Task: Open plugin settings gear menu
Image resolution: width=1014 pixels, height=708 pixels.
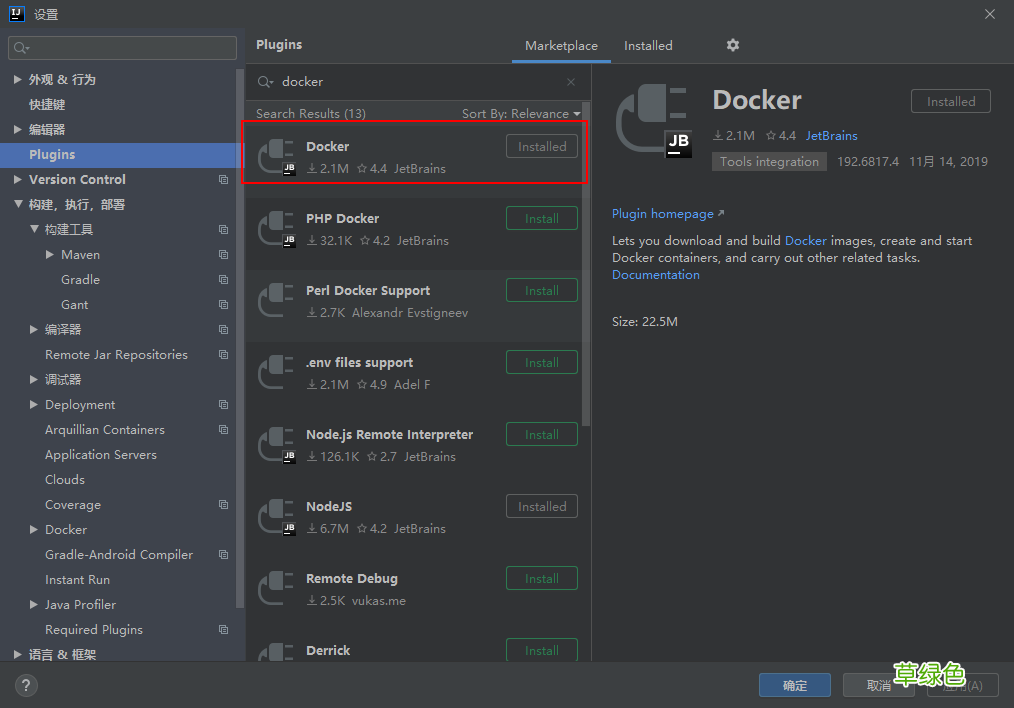Action: pyautogui.click(x=733, y=45)
